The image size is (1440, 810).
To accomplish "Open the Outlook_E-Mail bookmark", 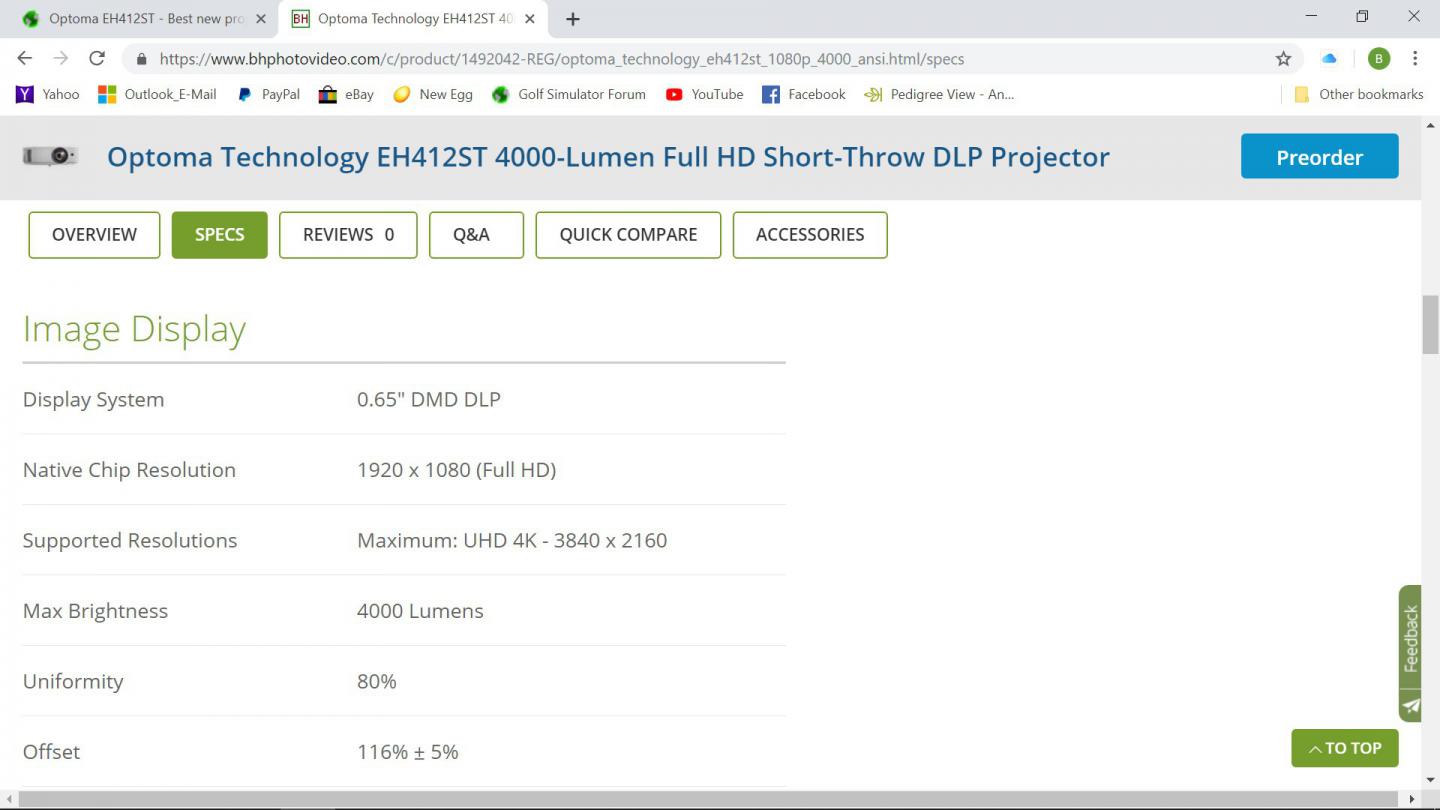I will (x=158, y=94).
